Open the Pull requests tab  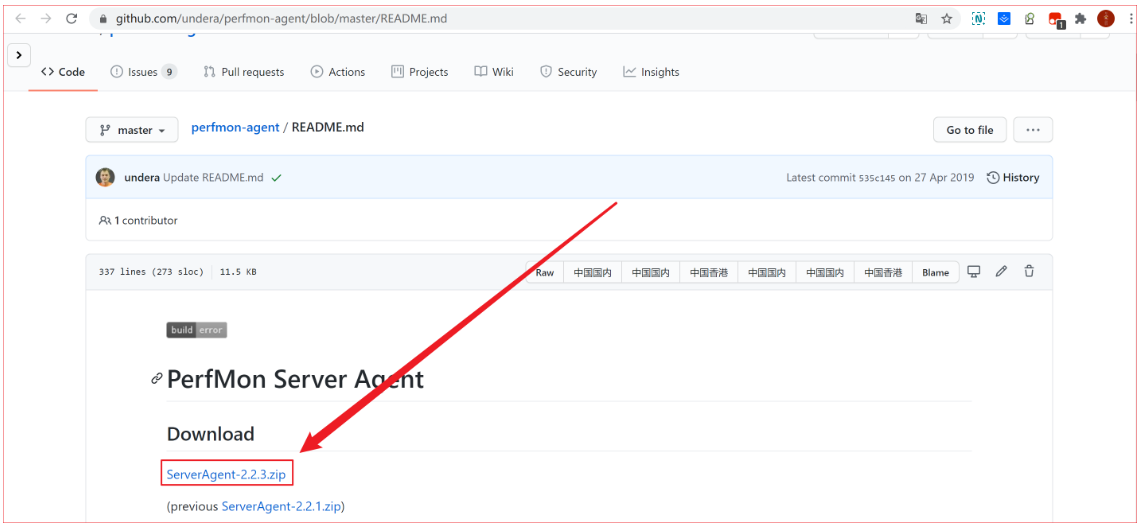tap(244, 72)
